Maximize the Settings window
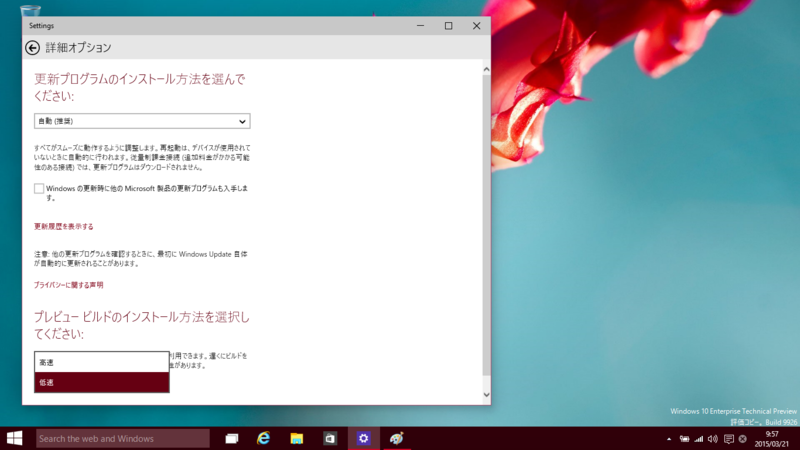 click(x=448, y=26)
